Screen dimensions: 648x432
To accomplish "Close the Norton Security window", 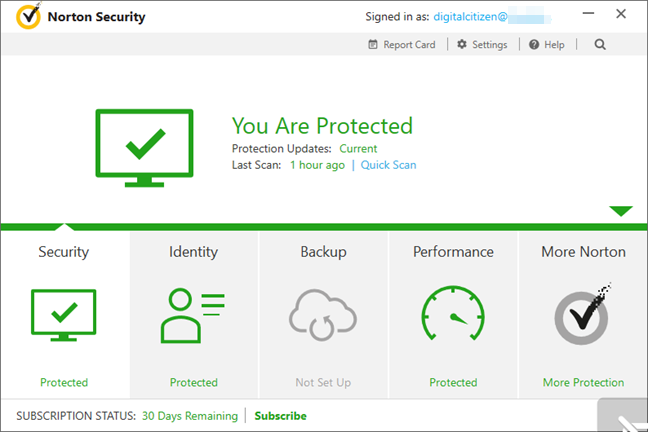I will [621, 14].
